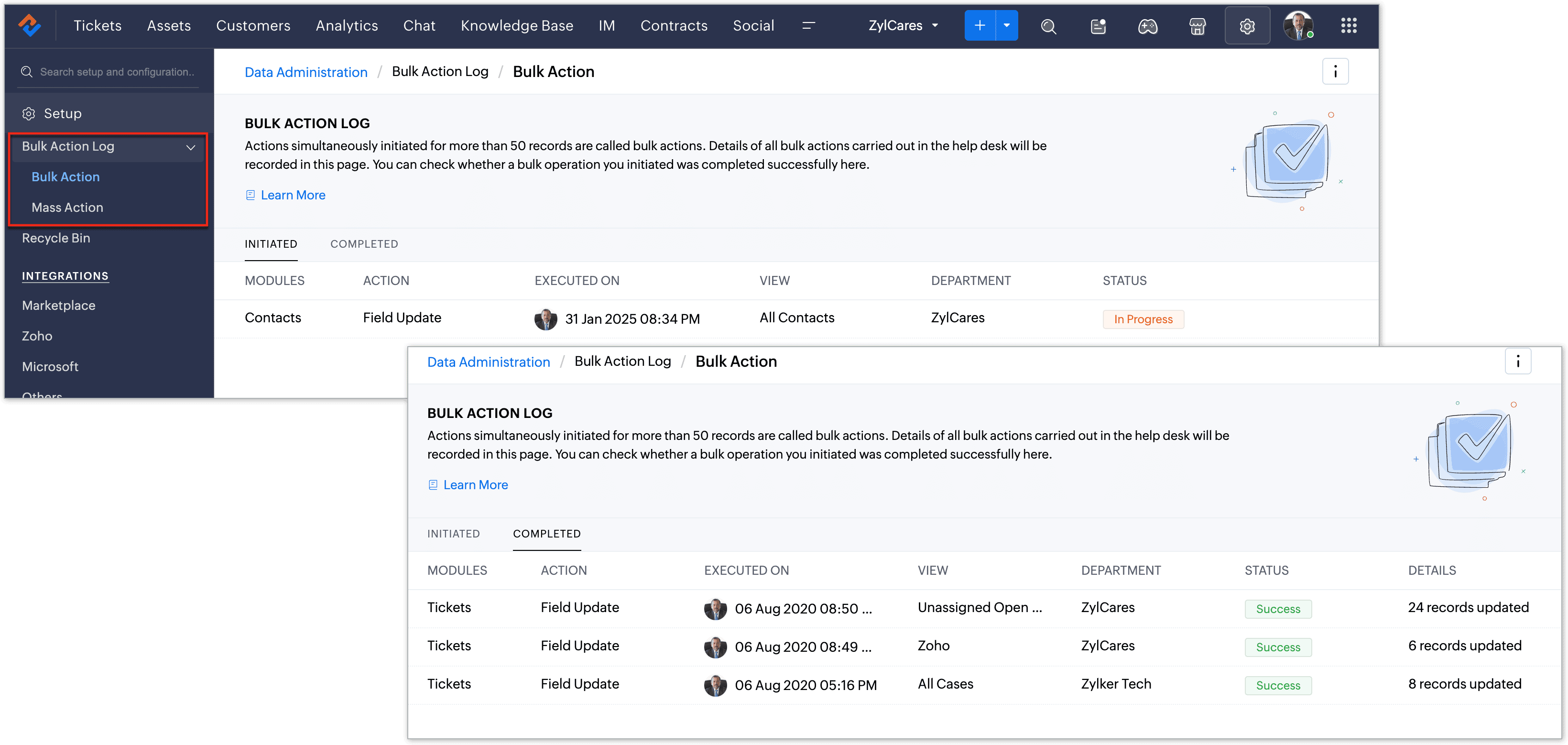This screenshot has height=745, width=1568.
Task: Open the Chat module tab
Action: click(419, 25)
